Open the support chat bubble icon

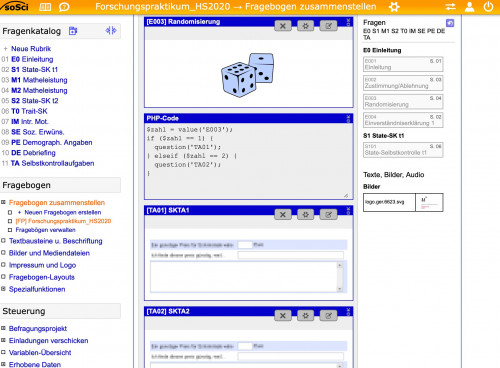tap(64, 7)
